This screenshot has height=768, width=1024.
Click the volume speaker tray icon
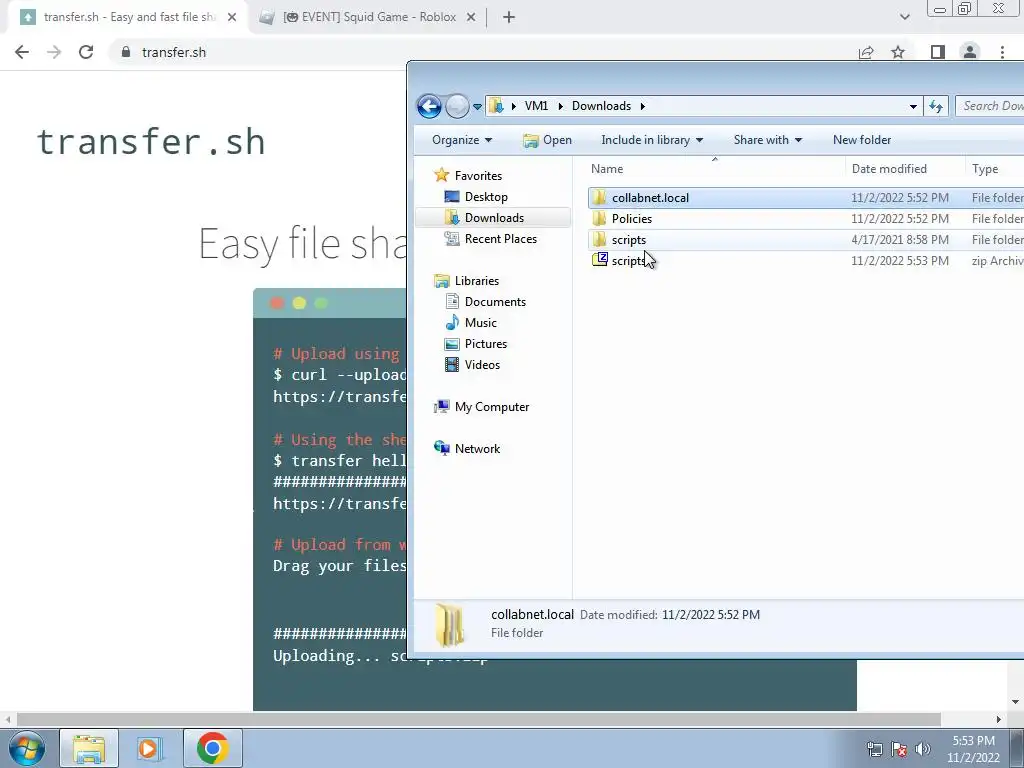click(x=923, y=749)
